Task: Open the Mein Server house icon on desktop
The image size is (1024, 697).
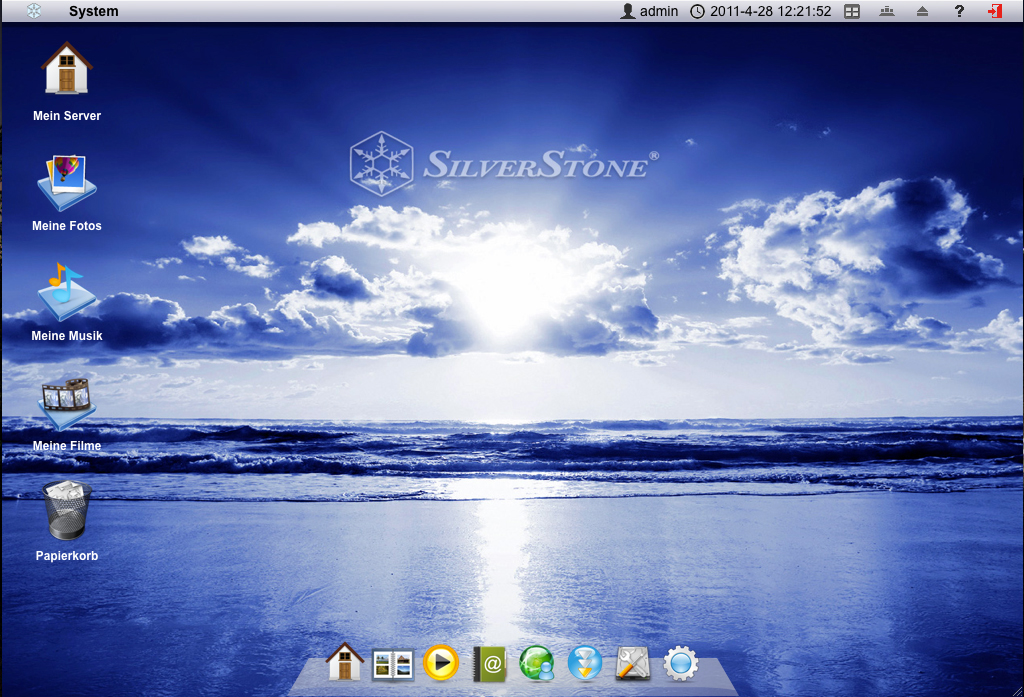Action: (x=67, y=69)
